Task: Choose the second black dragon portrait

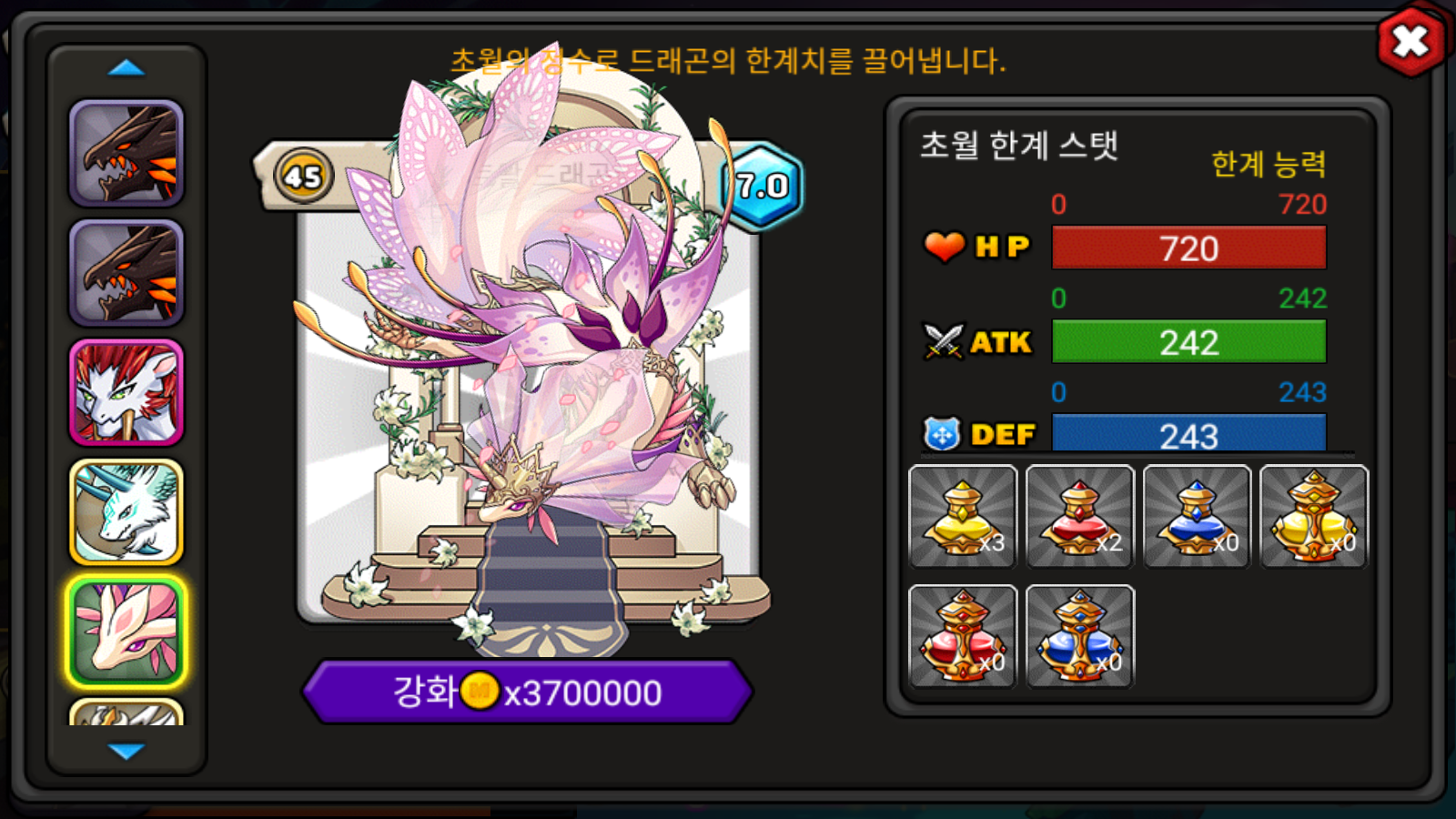Action: (x=126, y=273)
